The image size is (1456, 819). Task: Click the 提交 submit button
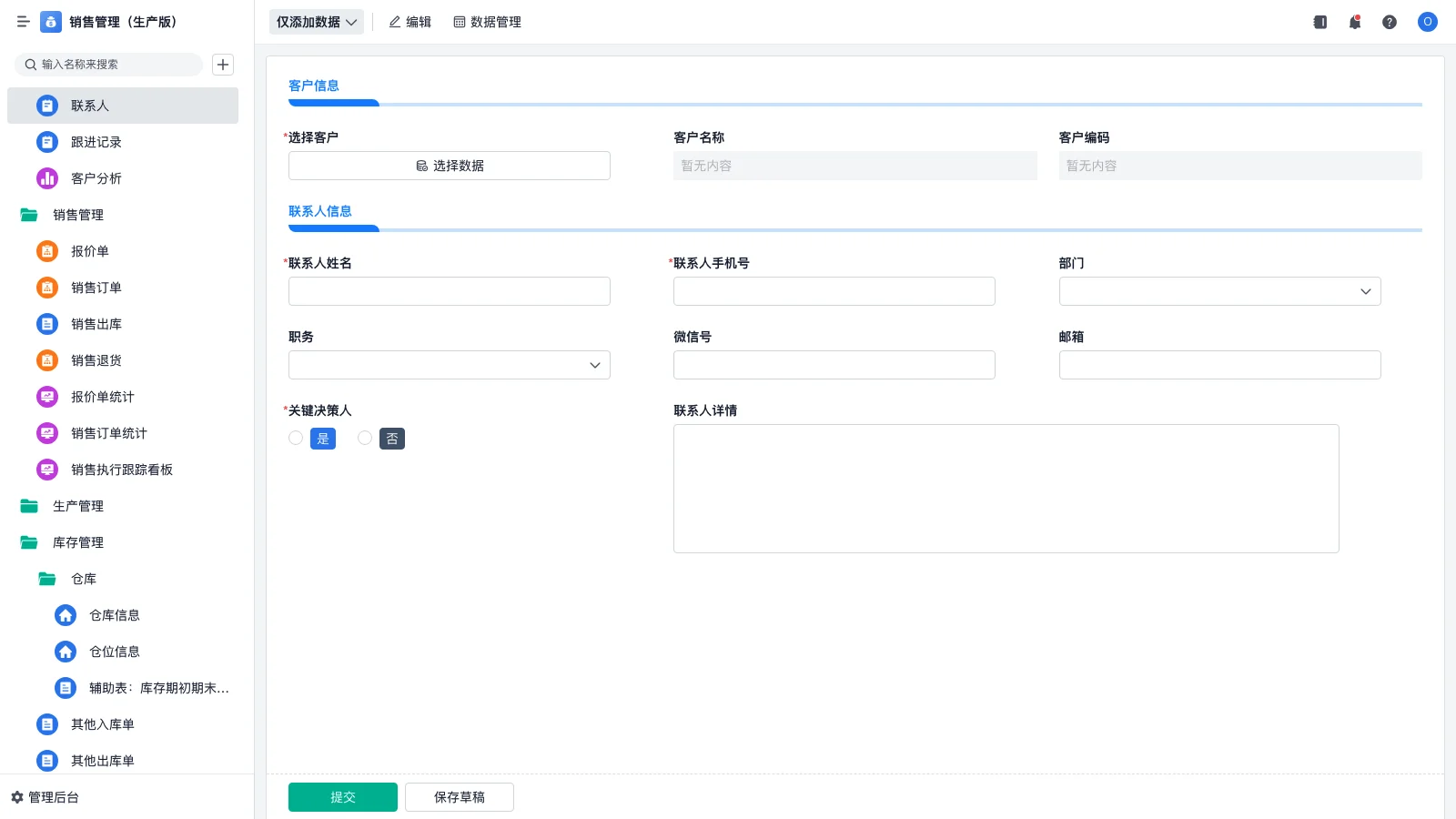click(342, 796)
